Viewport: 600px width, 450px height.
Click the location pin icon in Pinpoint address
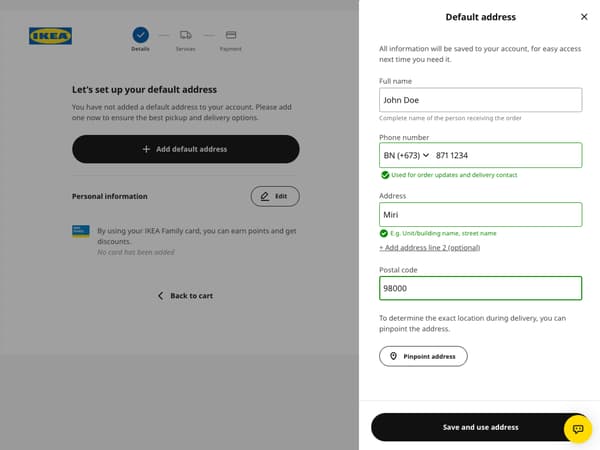pyautogui.click(x=394, y=356)
